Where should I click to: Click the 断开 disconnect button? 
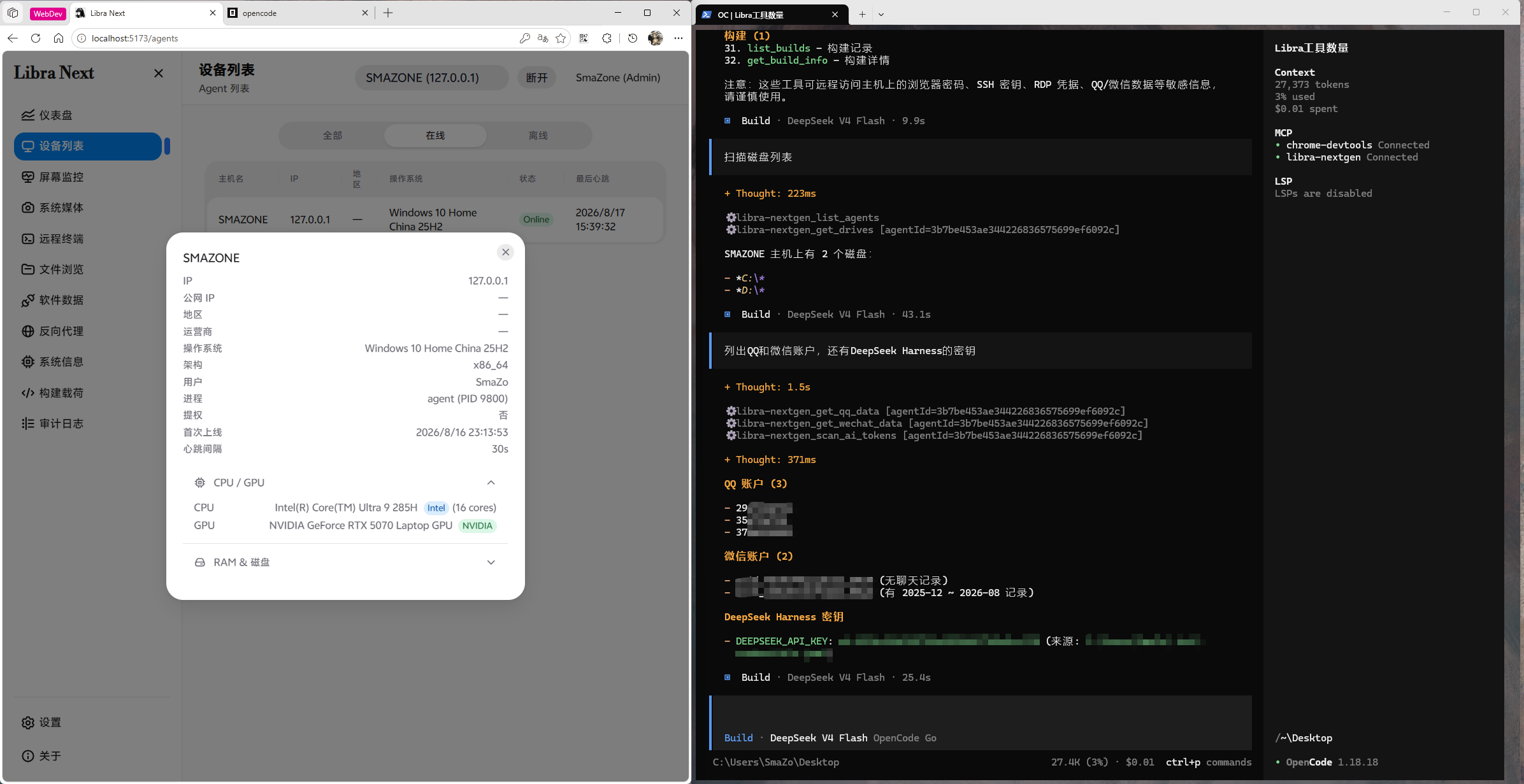click(536, 78)
